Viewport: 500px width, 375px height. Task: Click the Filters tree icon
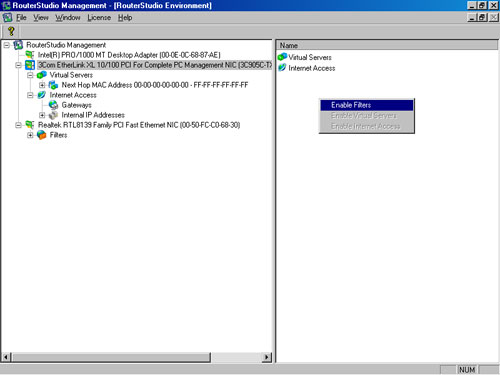coord(42,135)
